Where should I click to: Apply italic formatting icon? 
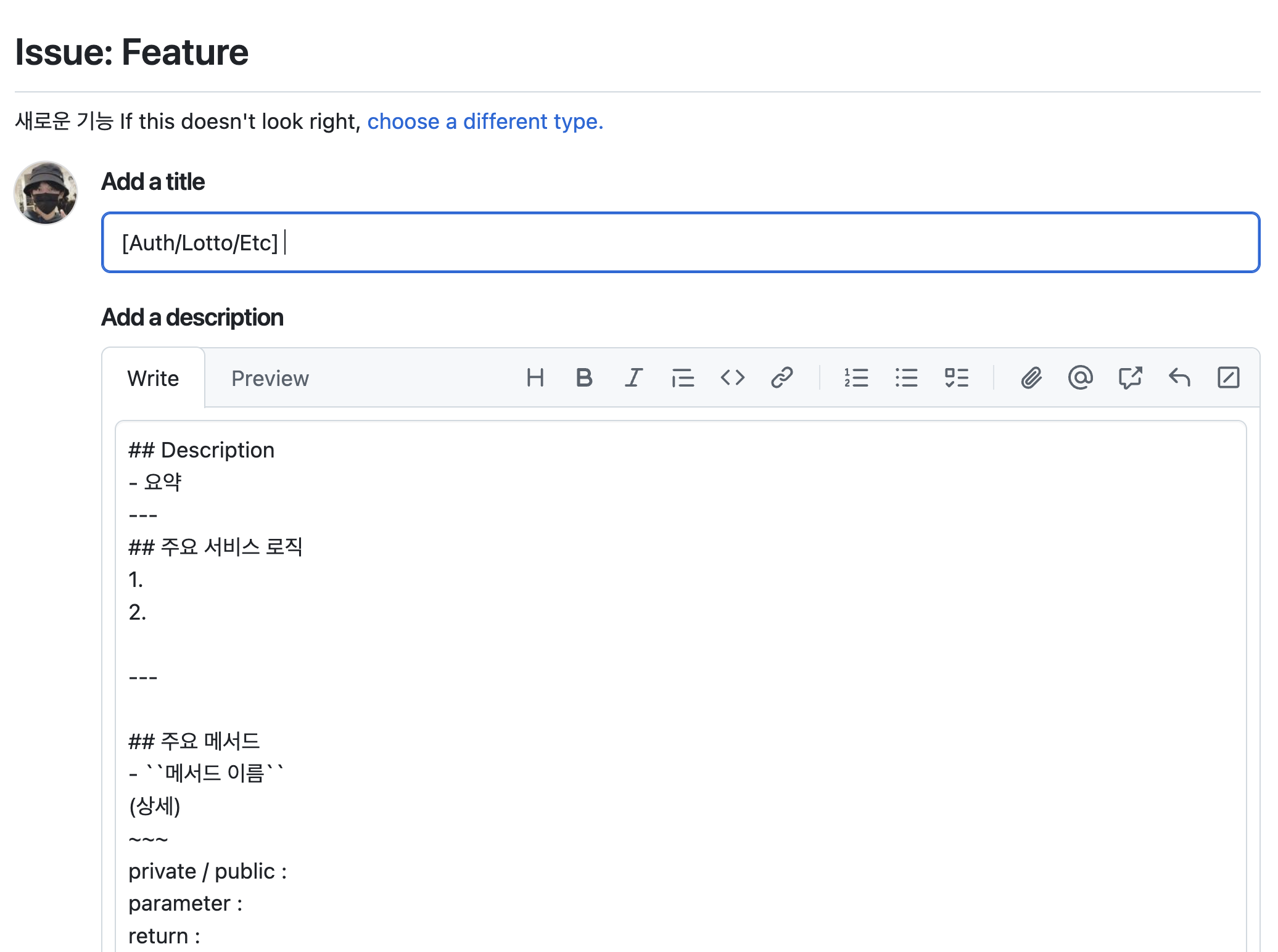[x=633, y=377]
